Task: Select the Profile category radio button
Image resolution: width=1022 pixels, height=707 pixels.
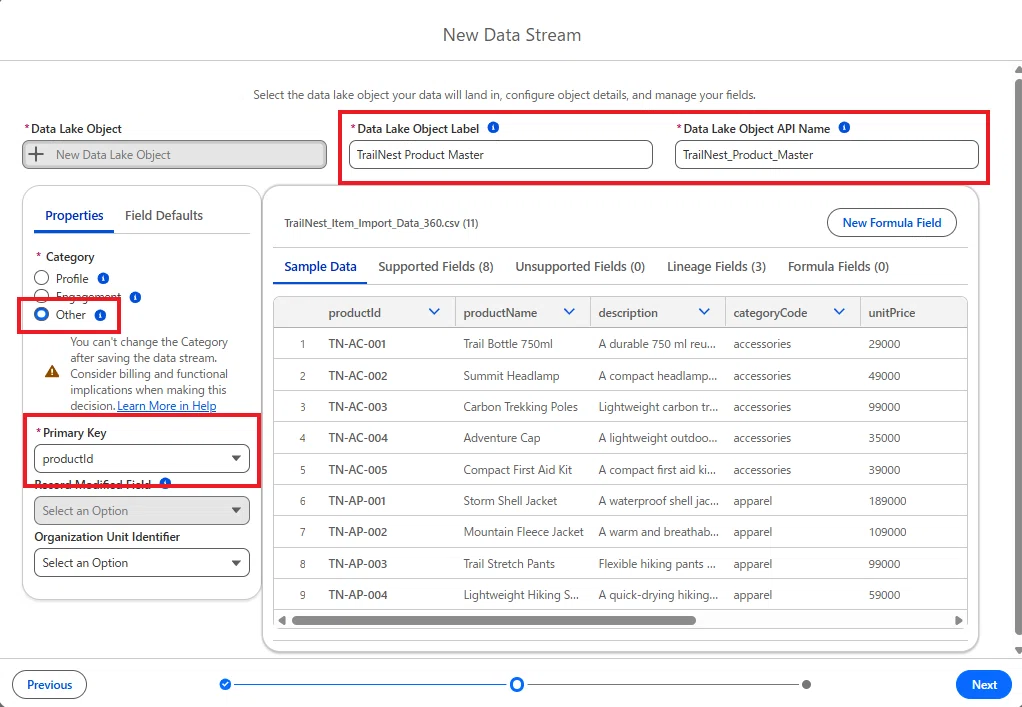Action: coord(42,278)
